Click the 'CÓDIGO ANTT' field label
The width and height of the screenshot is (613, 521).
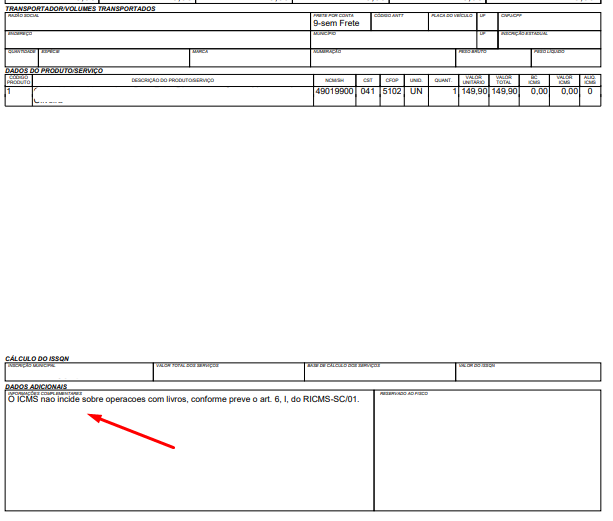tap(389, 16)
